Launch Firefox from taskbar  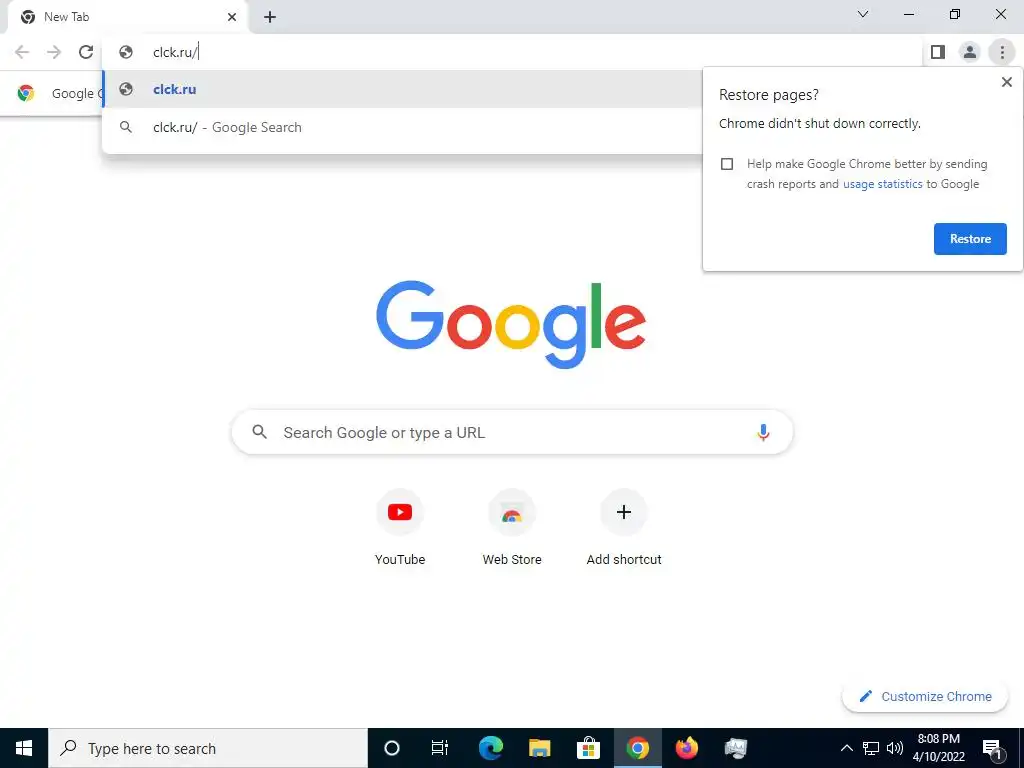[x=686, y=748]
